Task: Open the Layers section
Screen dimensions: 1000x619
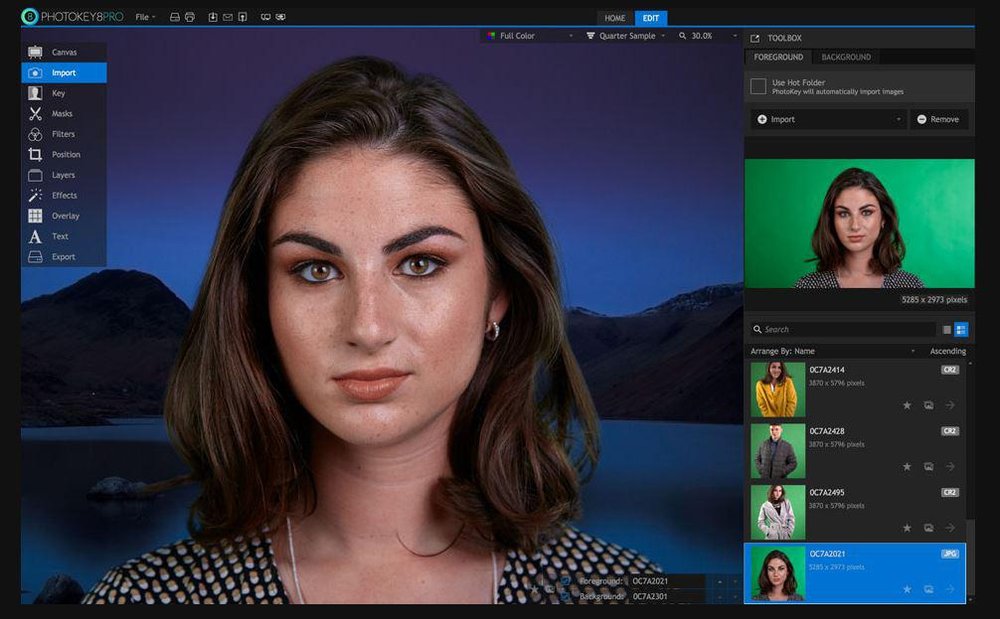Action: pos(64,175)
